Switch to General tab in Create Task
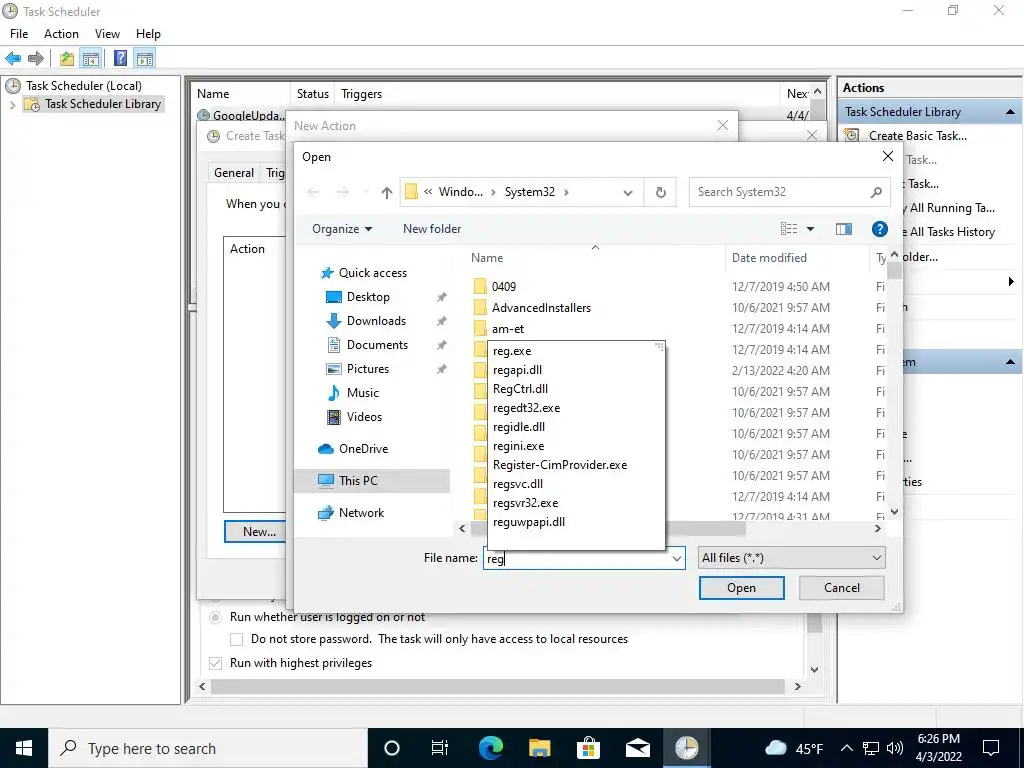 [234, 173]
